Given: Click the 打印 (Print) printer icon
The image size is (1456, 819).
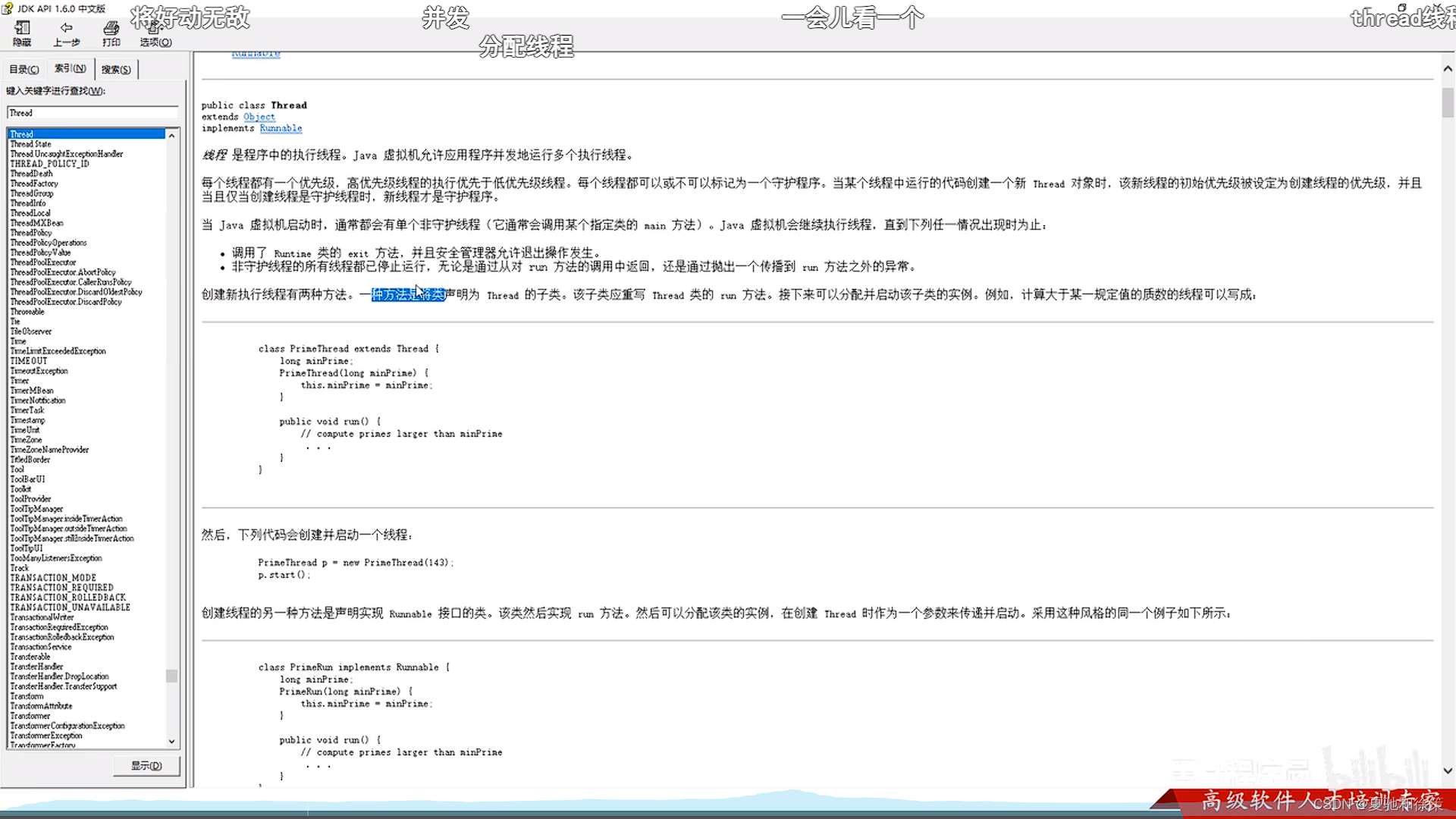Looking at the screenshot, I should [111, 29].
